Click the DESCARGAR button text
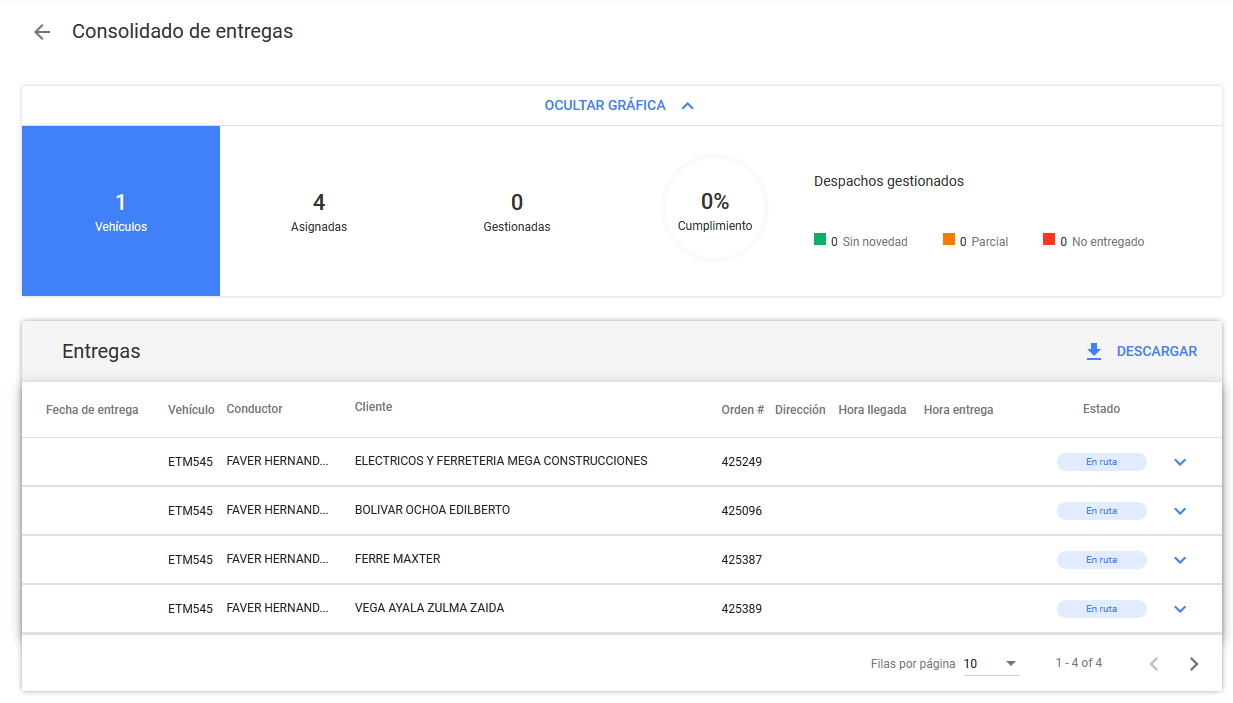 1156,351
